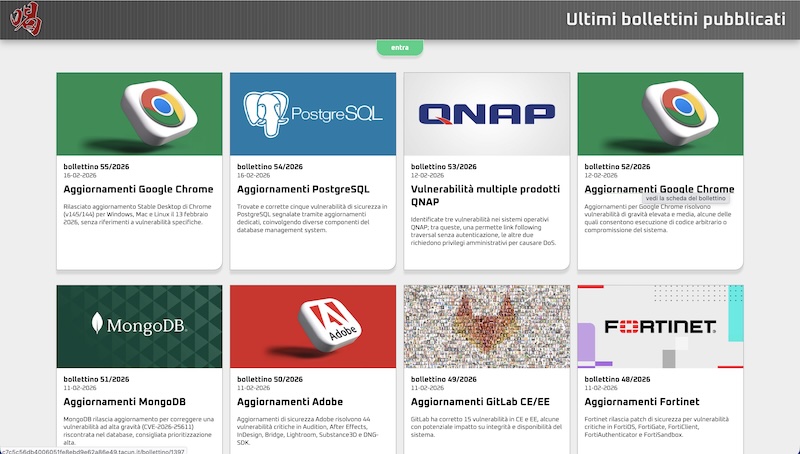Select the QNAP logo banner
800x454 pixels.
click(x=487, y=114)
